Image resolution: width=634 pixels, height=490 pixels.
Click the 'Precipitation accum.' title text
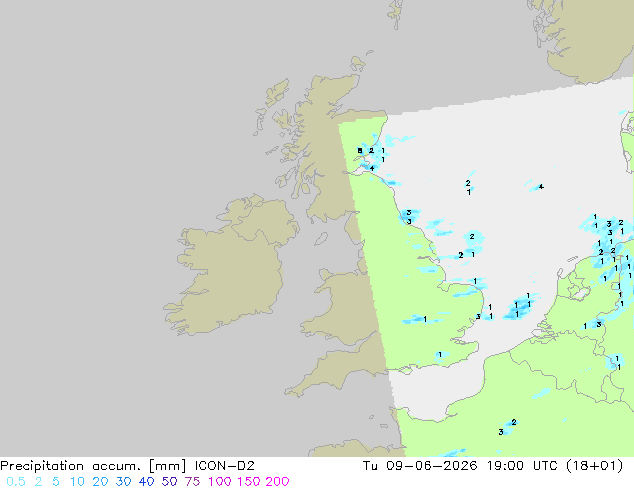[x=70, y=466]
